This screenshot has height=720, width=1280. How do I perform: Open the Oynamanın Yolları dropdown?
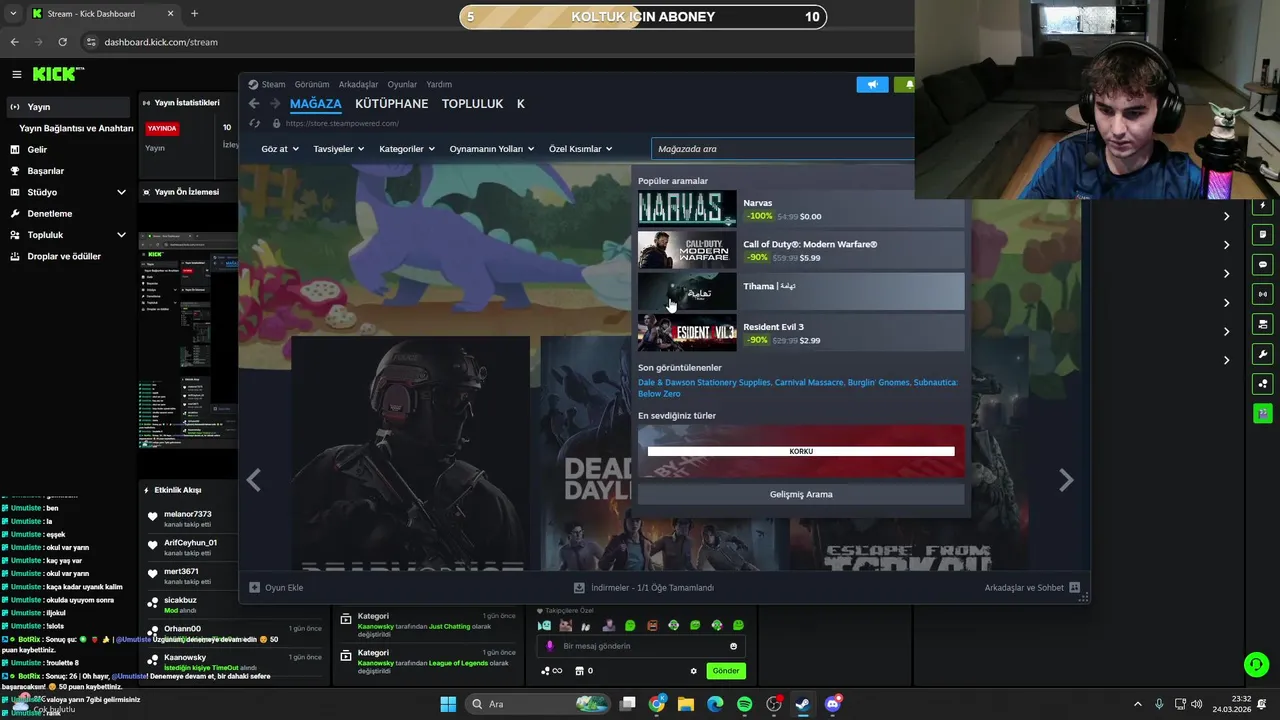click(492, 149)
